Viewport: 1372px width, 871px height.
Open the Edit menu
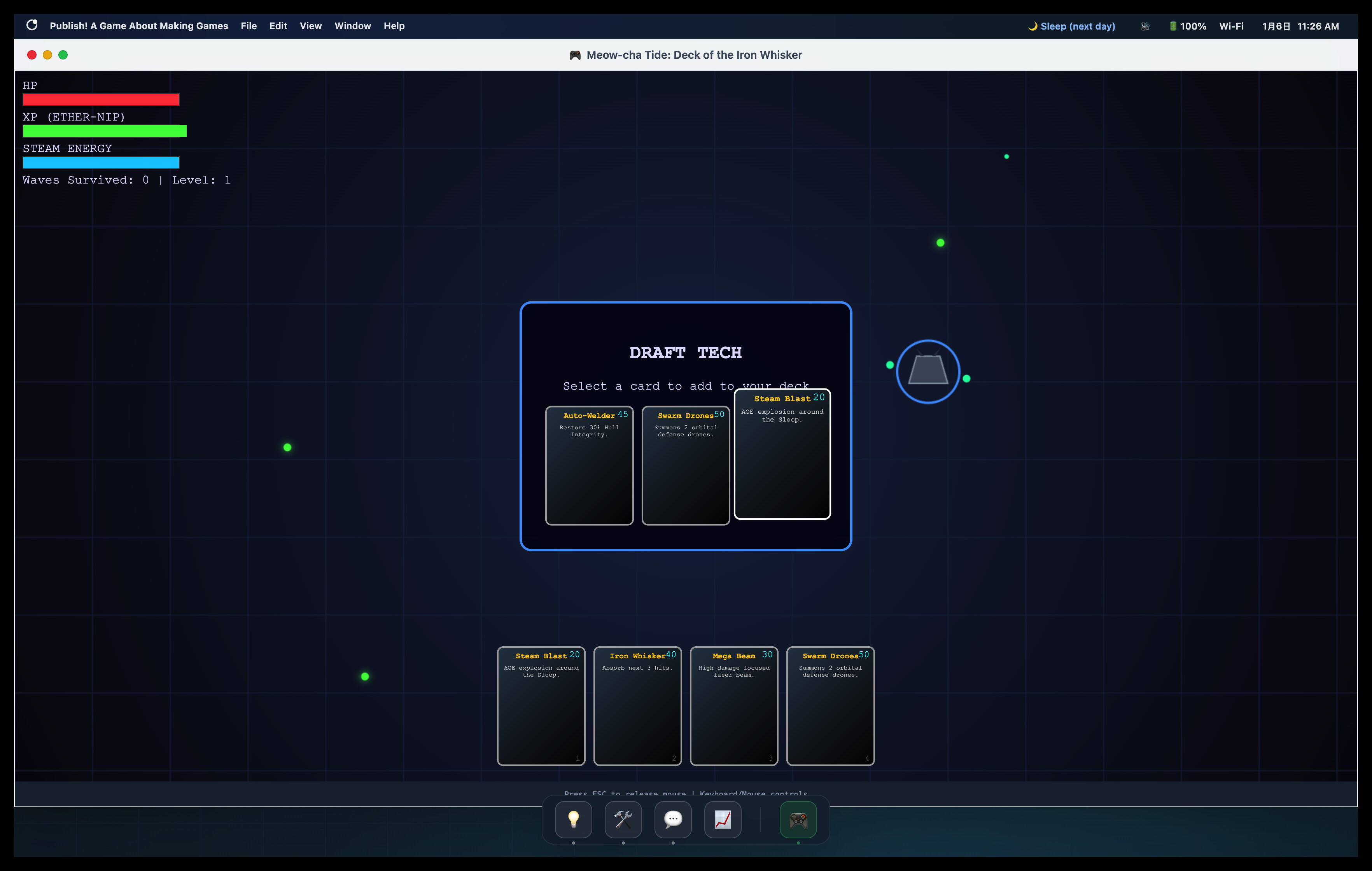[278, 26]
